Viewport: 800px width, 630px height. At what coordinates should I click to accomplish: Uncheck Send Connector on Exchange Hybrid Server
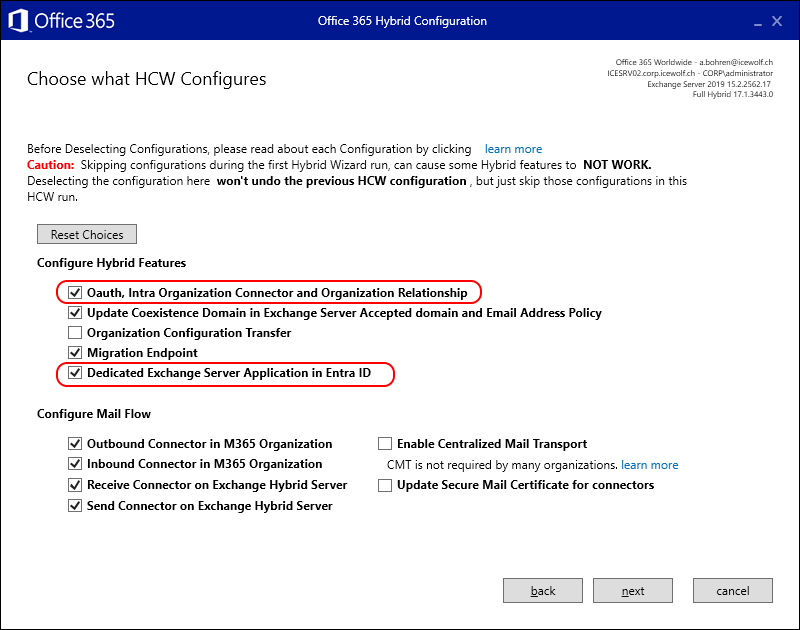(x=75, y=506)
